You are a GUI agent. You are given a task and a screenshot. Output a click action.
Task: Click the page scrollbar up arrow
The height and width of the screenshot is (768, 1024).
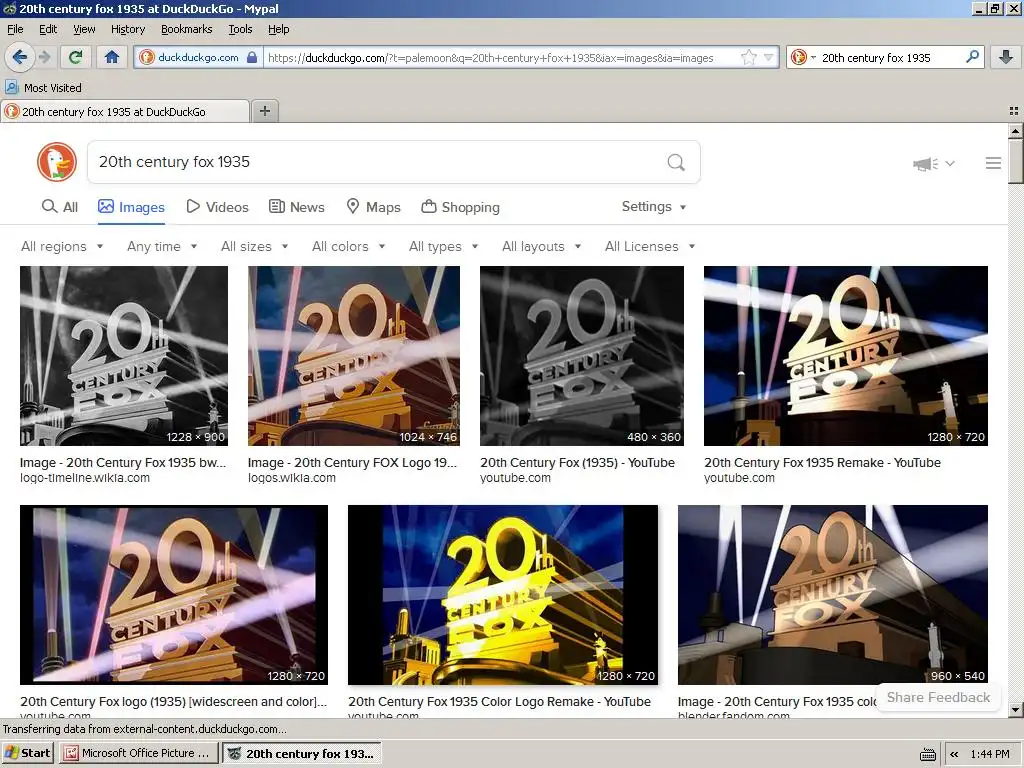pos(1015,131)
